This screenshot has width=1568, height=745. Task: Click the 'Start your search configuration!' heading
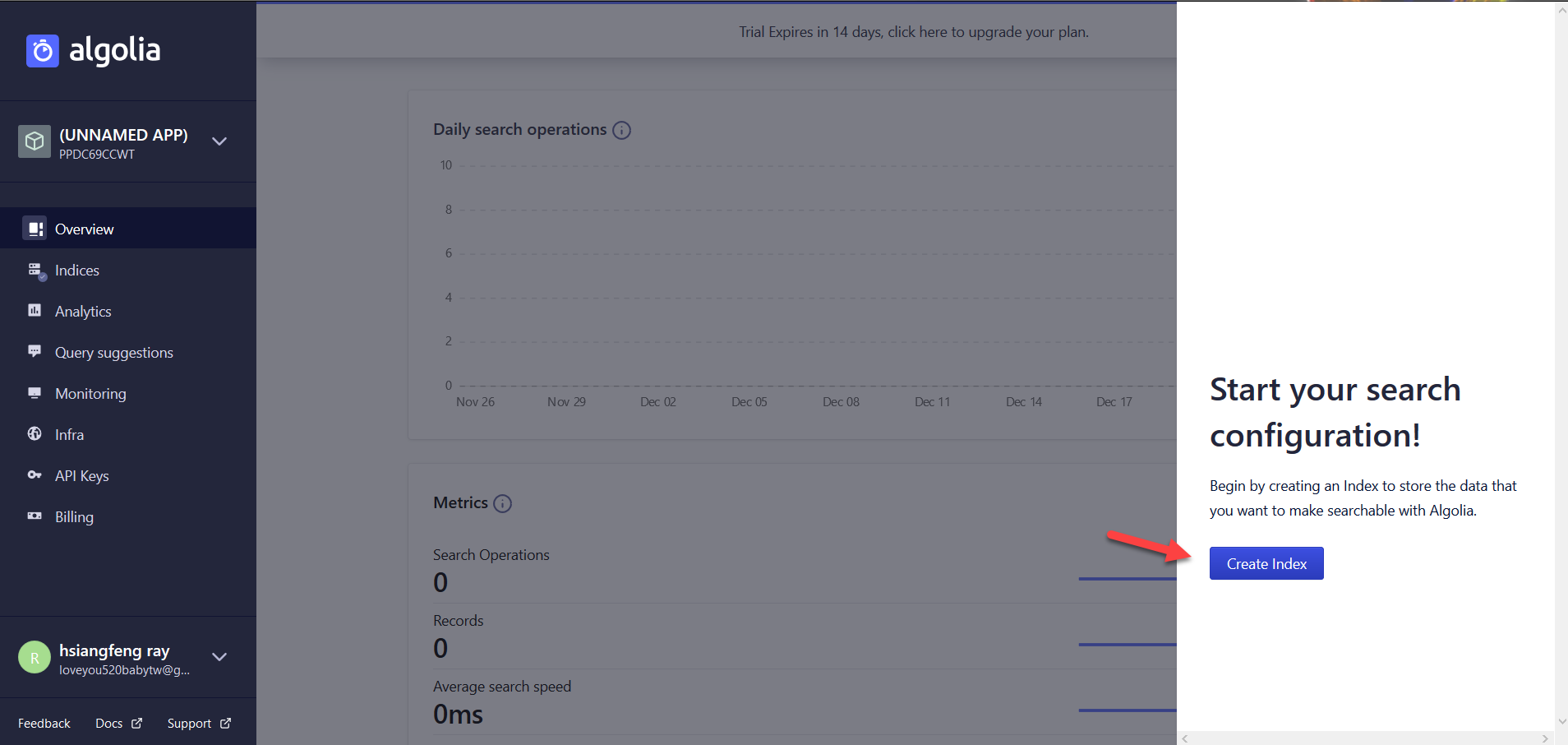(x=1335, y=412)
